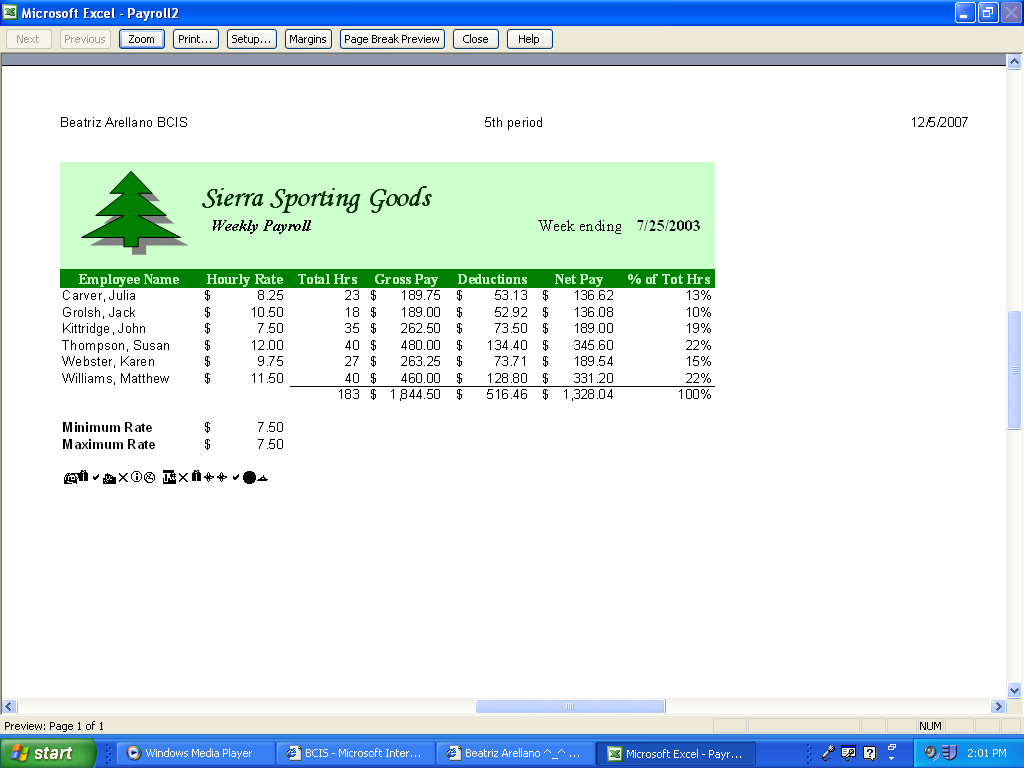The height and width of the screenshot is (768, 1024).
Task: Open the page Setup dialog
Action: [x=251, y=39]
